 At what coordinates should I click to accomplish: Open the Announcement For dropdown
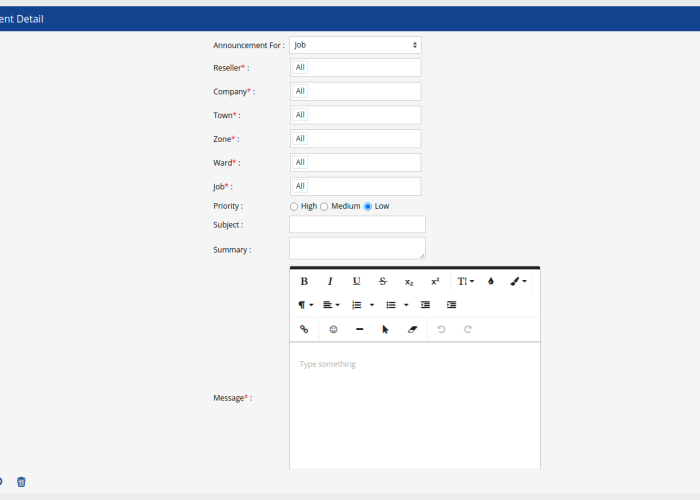pos(355,45)
